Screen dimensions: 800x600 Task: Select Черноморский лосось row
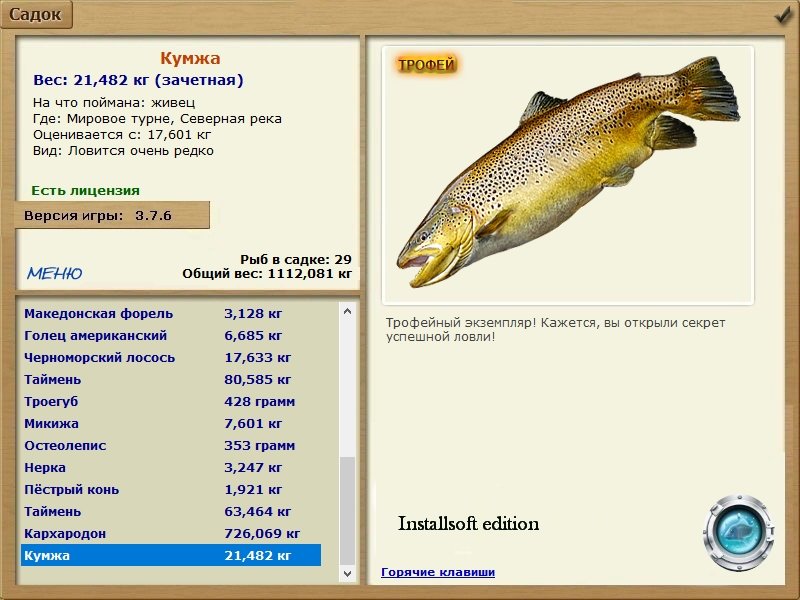(171, 358)
